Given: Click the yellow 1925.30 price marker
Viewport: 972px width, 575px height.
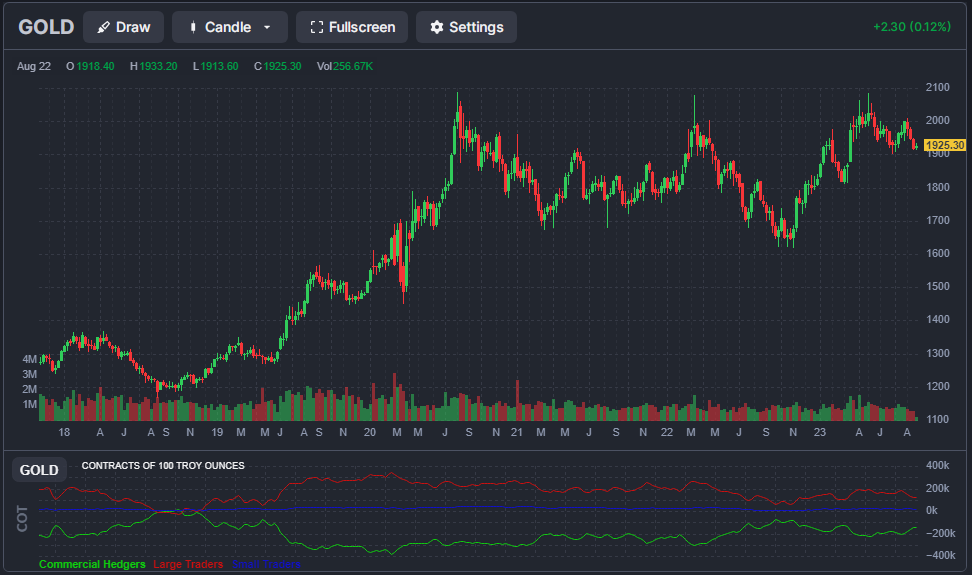Looking at the screenshot, I should tap(945, 146).
